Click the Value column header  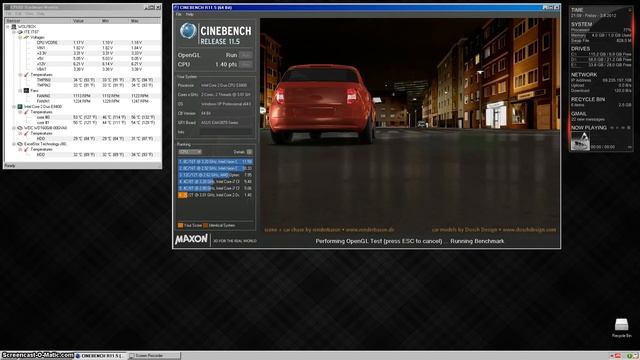click(x=86, y=20)
